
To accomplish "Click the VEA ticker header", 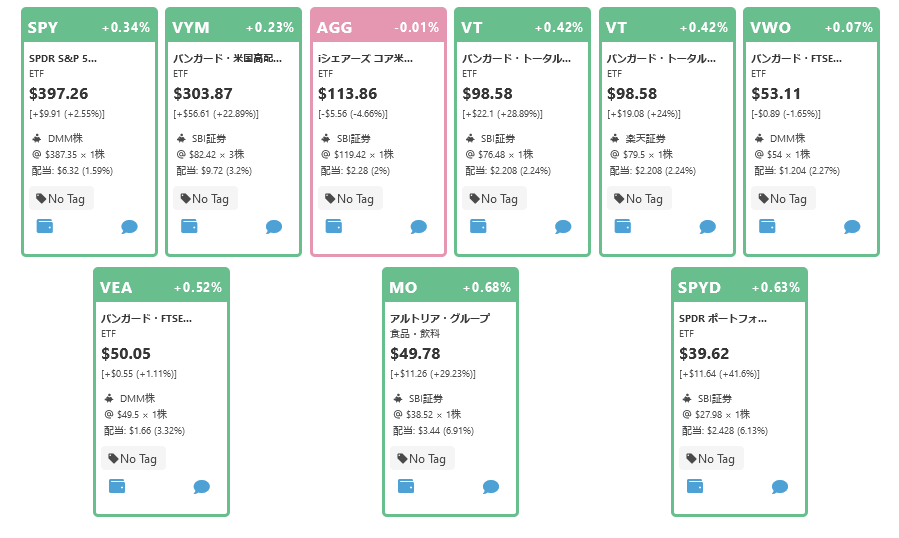I will tap(116, 287).
